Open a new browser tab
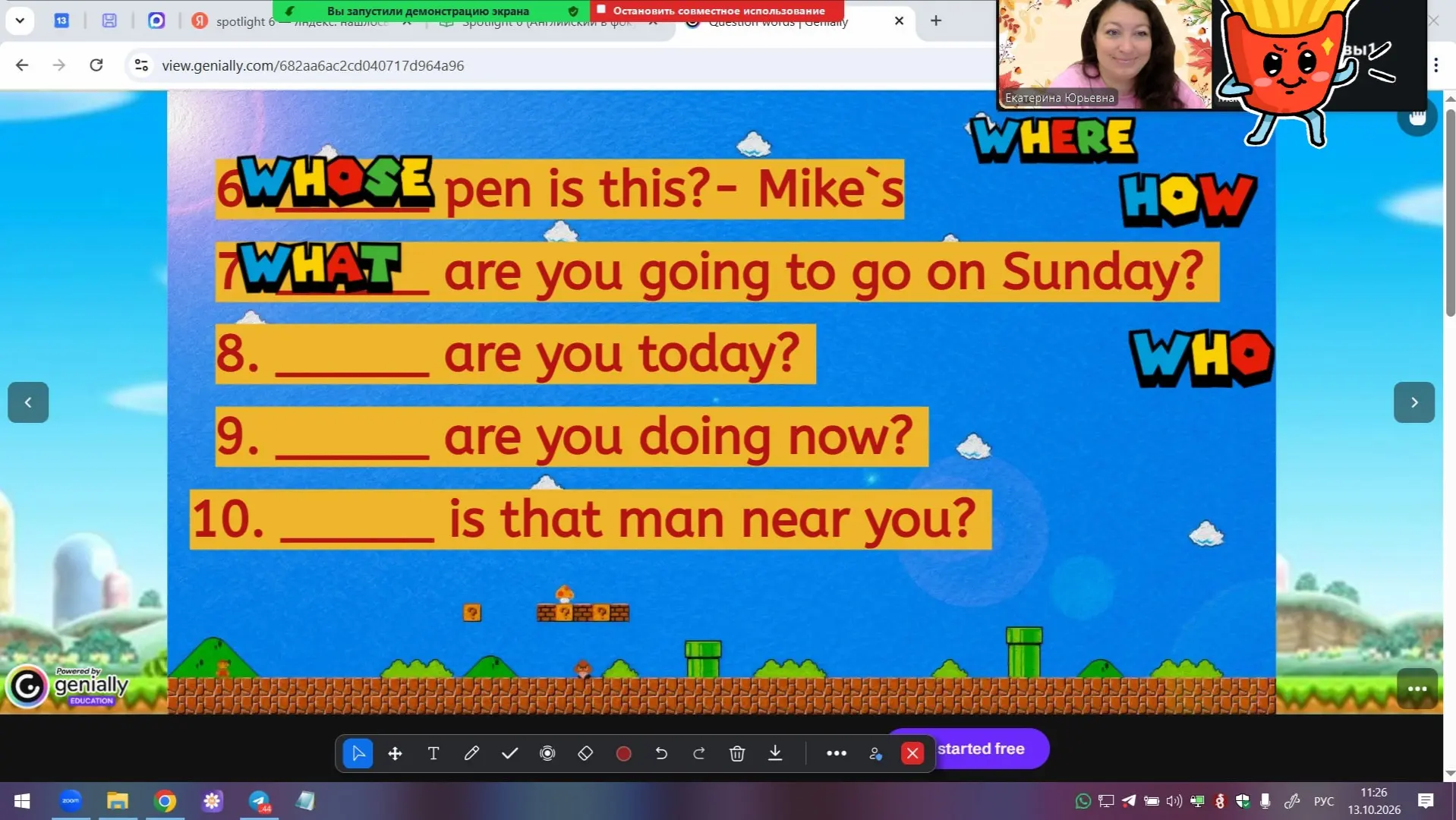Image resolution: width=1456 pixels, height=820 pixels. 936,20
